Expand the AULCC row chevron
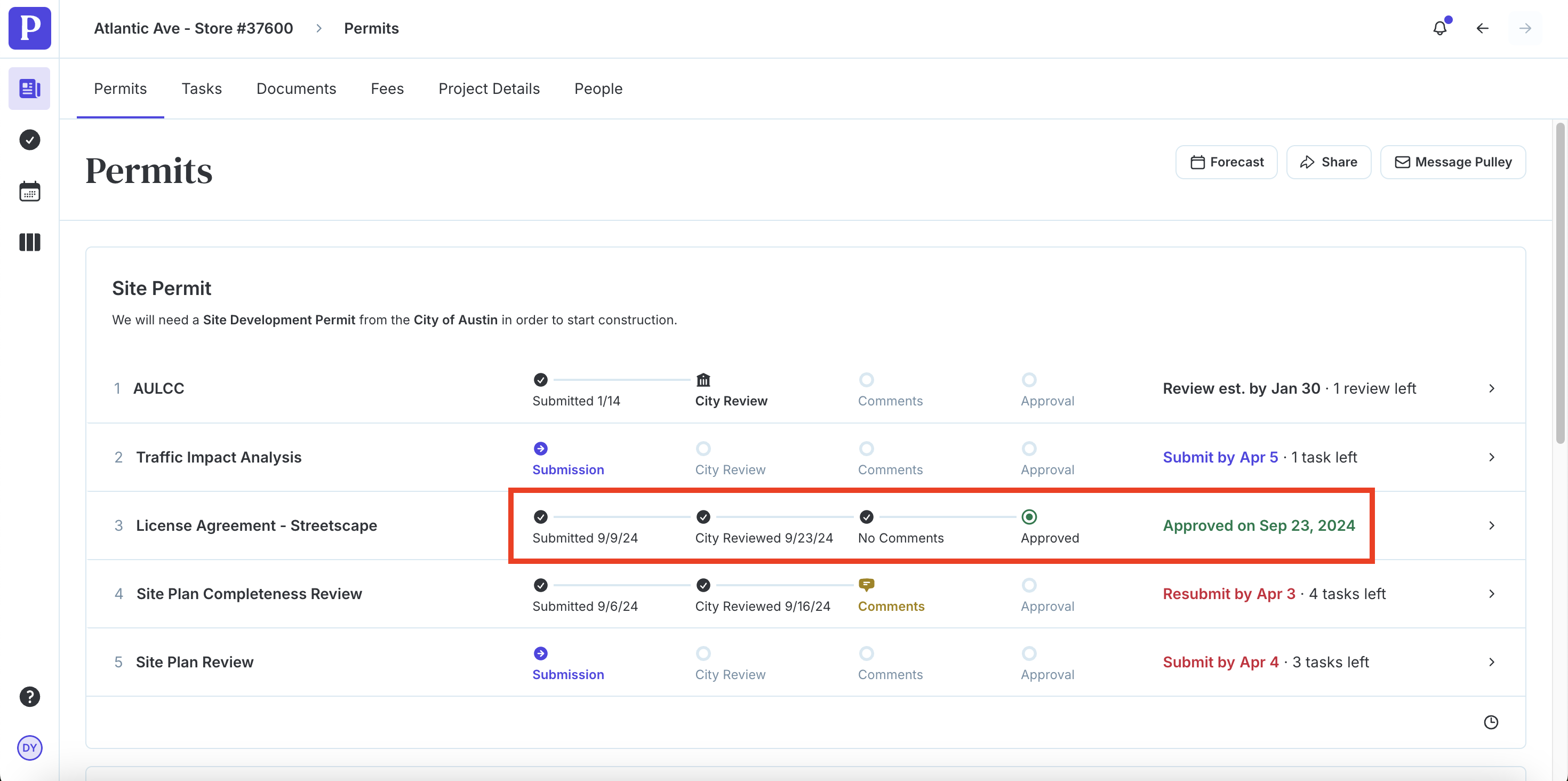Screen dimensions: 1568x781 1491,388
